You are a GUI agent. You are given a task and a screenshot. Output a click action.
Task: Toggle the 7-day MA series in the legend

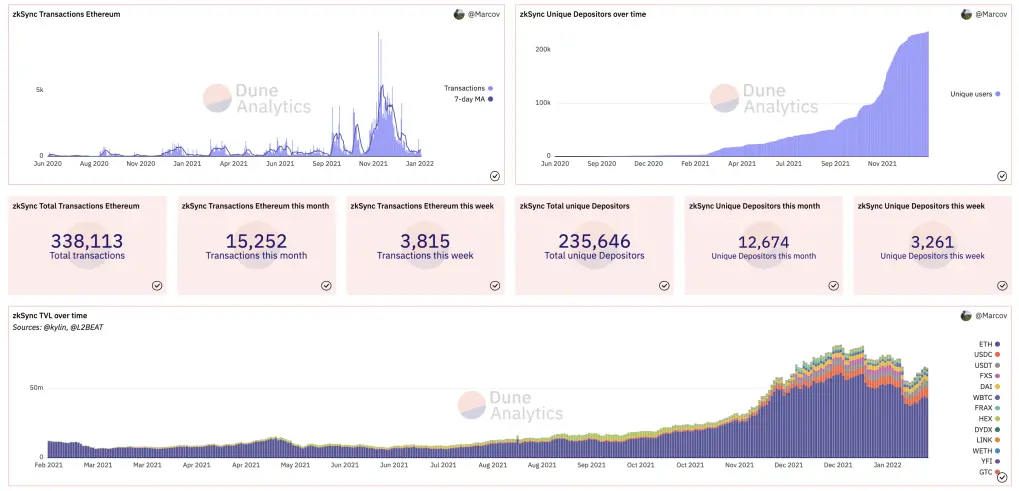[474, 99]
